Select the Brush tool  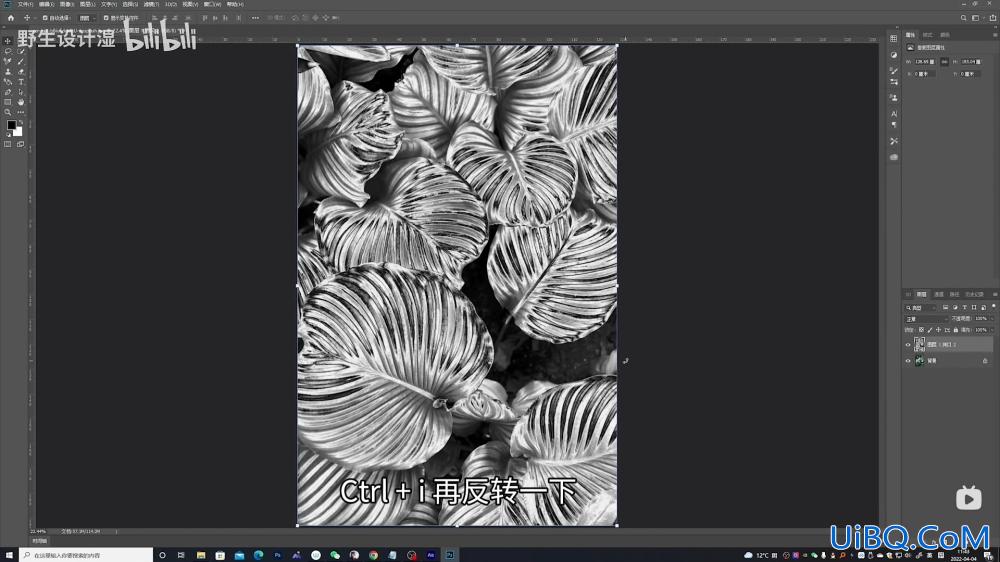point(20,61)
